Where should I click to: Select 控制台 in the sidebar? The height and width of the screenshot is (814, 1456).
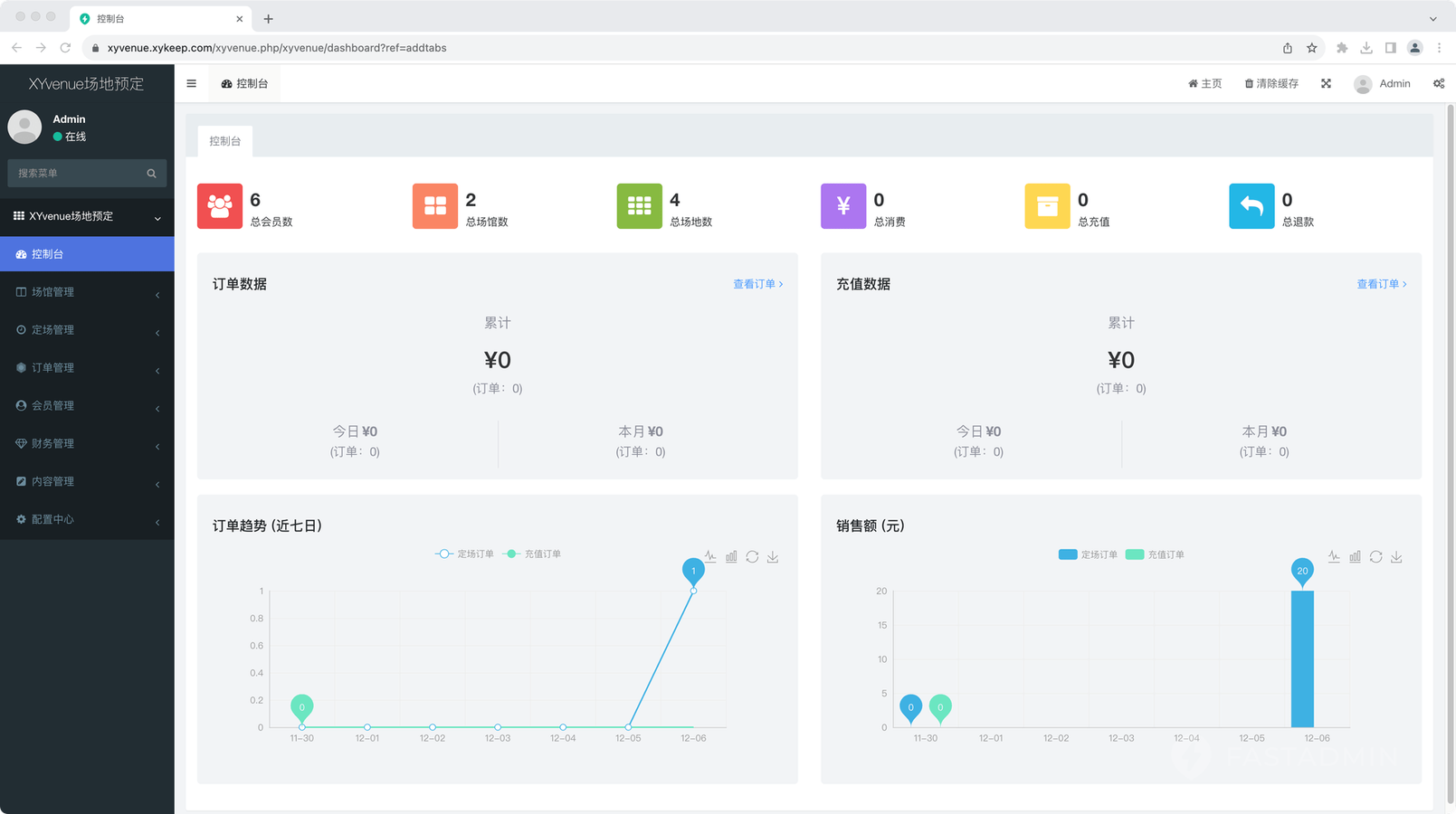87,254
